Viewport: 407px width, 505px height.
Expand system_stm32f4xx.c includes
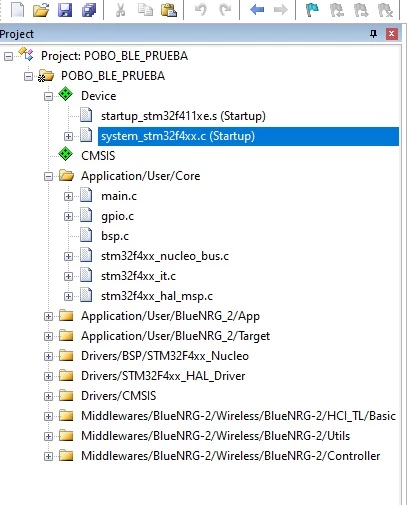click(x=68, y=136)
